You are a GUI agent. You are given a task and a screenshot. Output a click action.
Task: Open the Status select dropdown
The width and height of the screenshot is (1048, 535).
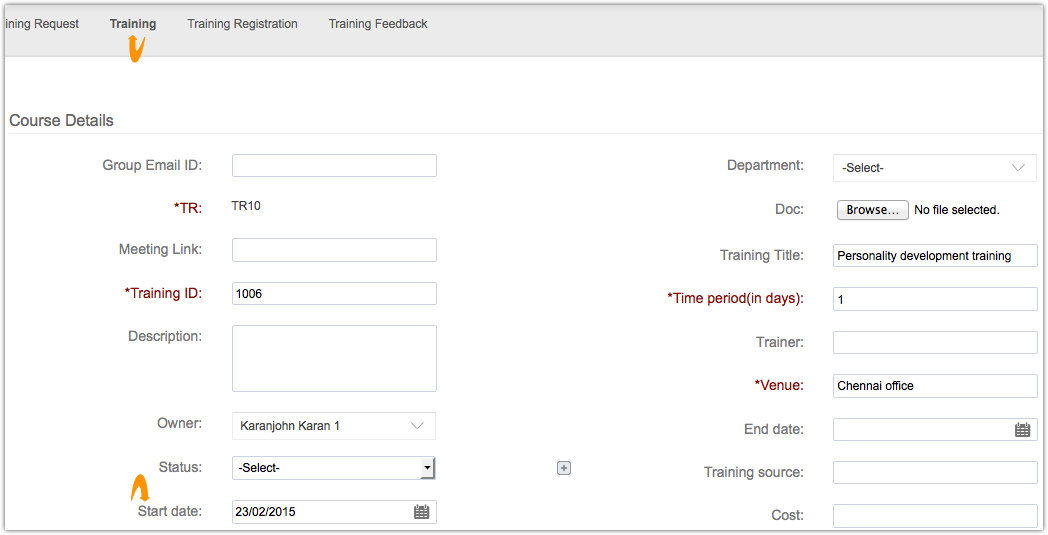(333, 468)
